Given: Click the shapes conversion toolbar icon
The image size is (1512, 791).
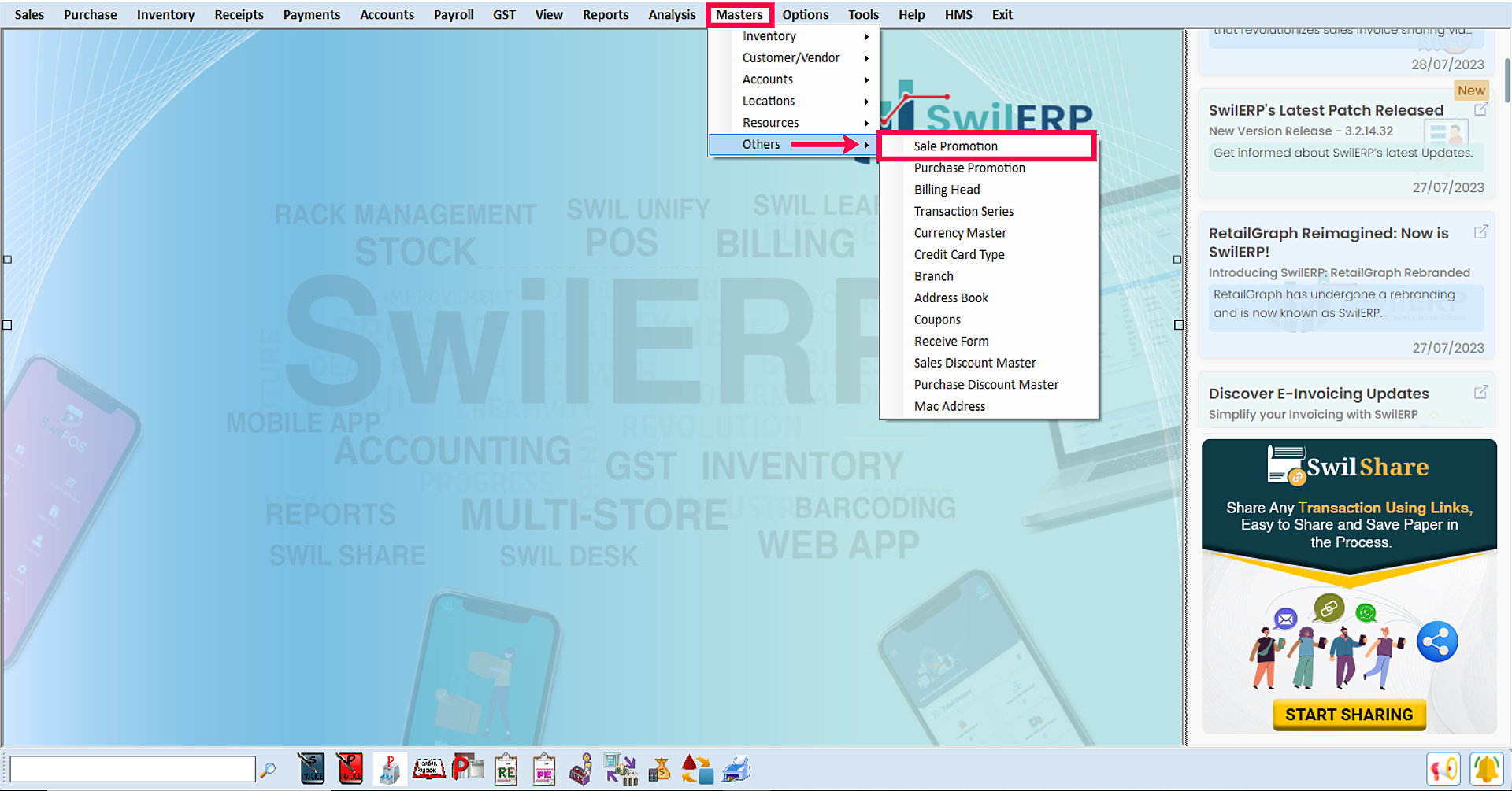Looking at the screenshot, I should (x=697, y=769).
